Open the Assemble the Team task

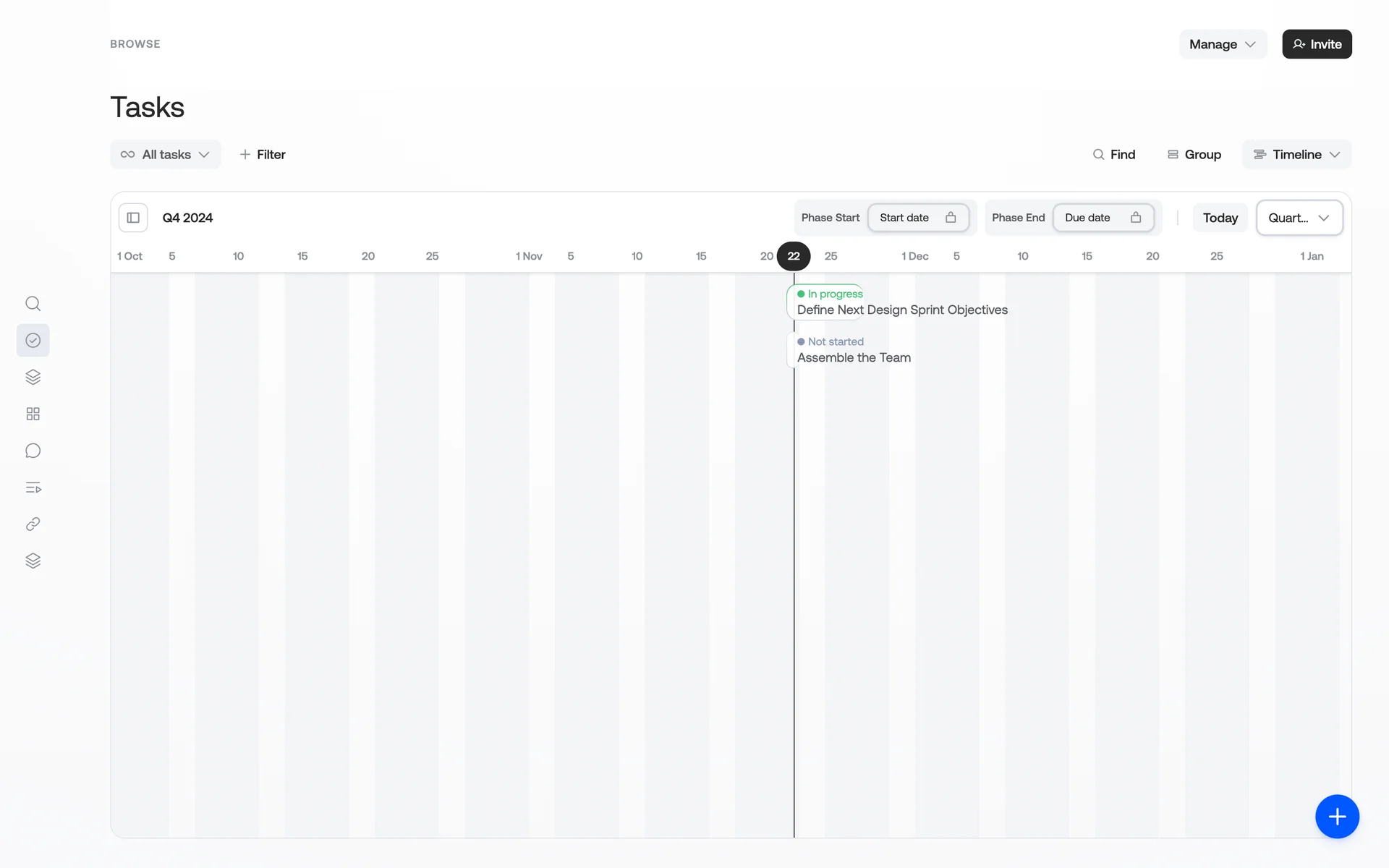854,357
